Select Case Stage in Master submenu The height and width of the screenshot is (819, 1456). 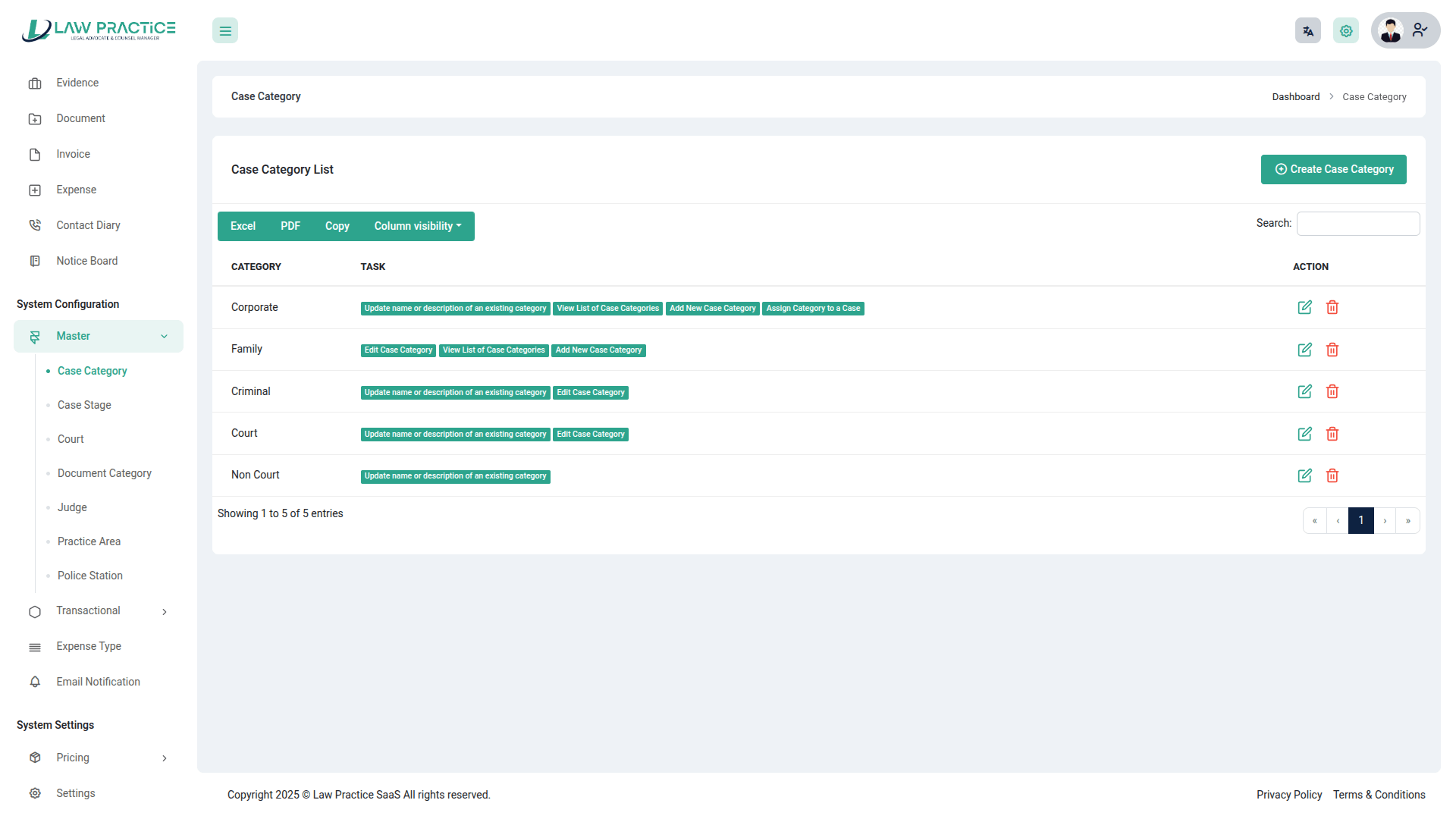84,405
